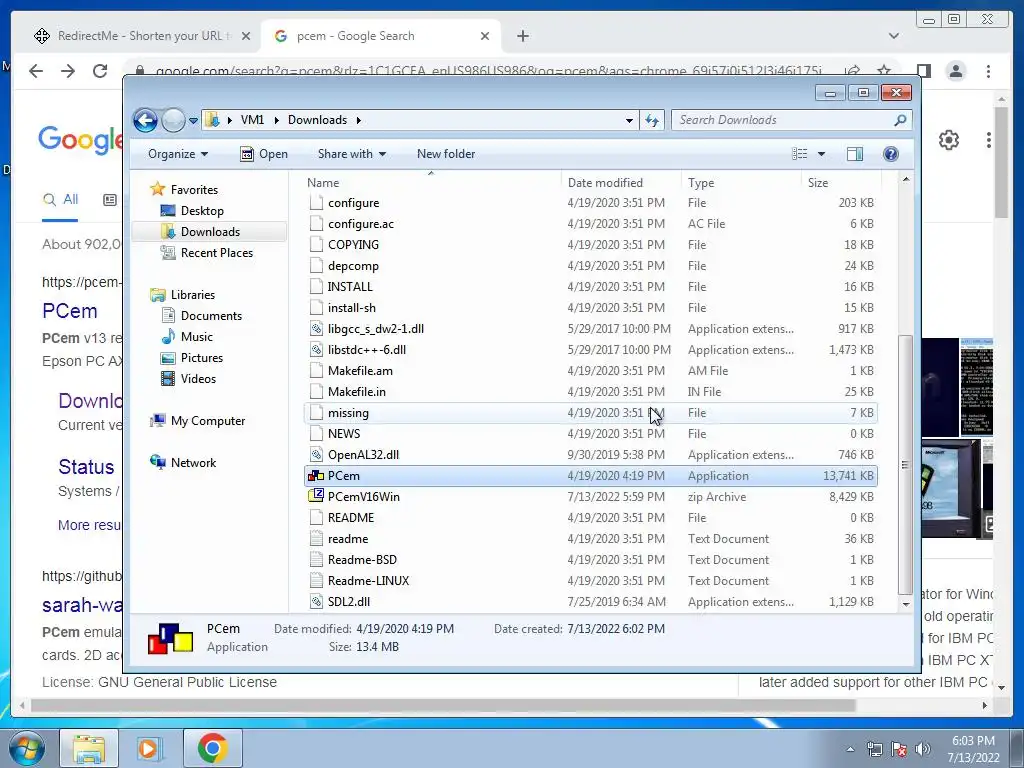Click the file list vertical scrollbar thumb

pyautogui.click(x=904, y=465)
